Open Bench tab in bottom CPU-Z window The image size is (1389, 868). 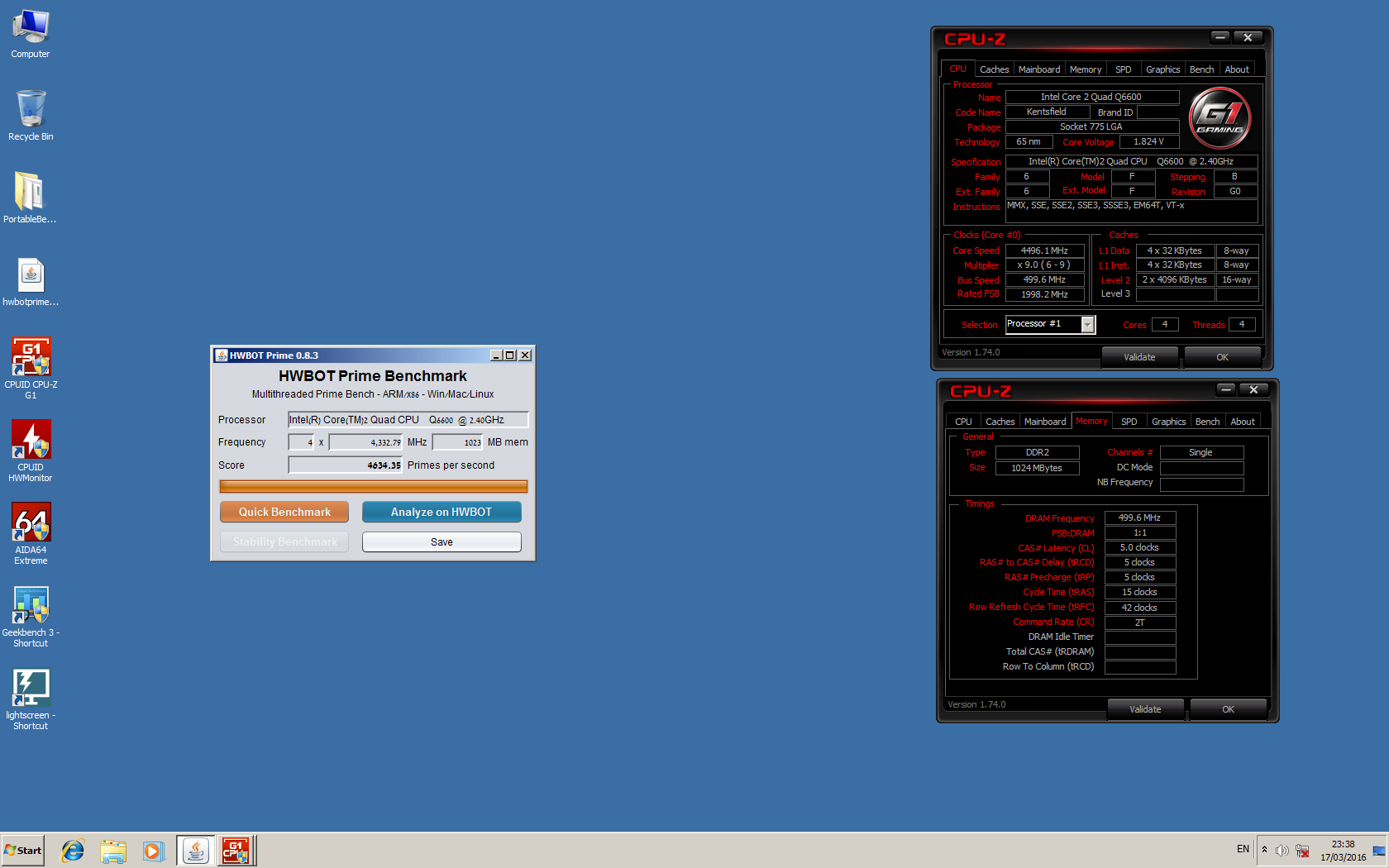pyautogui.click(x=1208, y=422)
